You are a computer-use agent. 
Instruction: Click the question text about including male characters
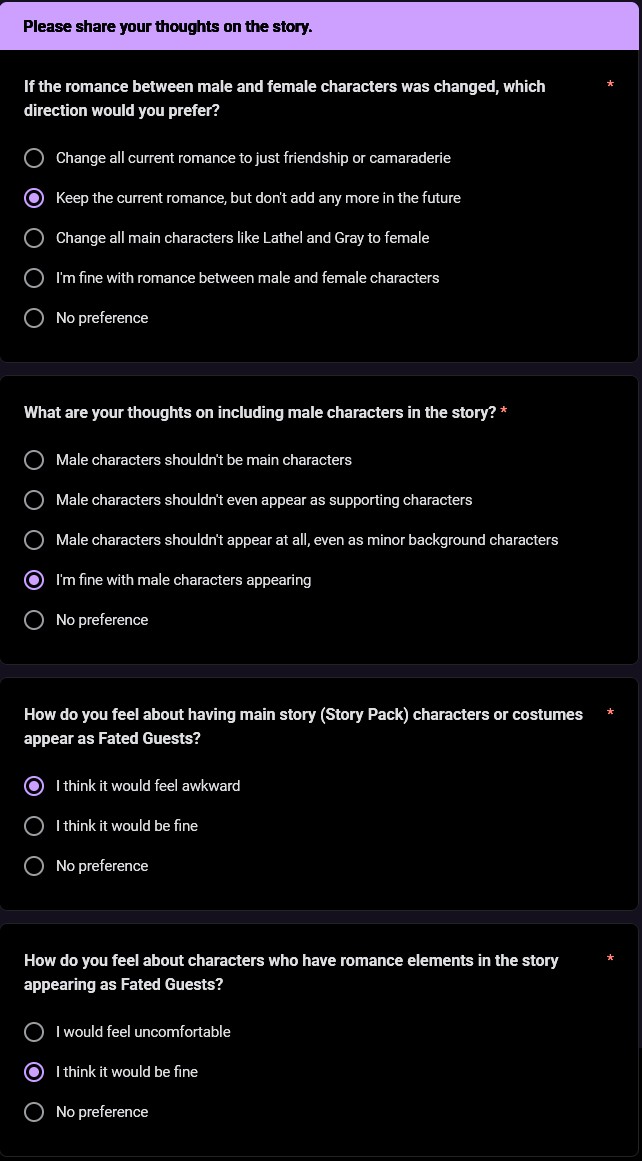point(260,412)
